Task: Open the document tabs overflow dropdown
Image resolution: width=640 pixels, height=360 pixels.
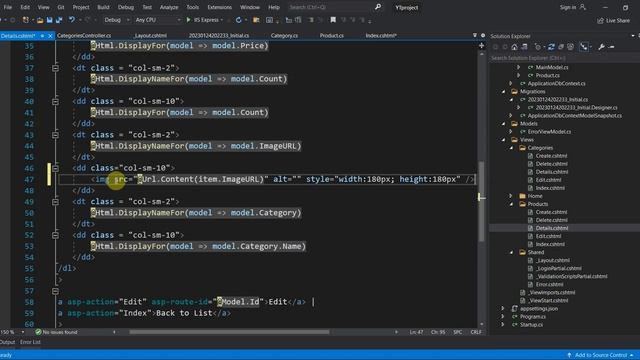Action: coord(475,36)
